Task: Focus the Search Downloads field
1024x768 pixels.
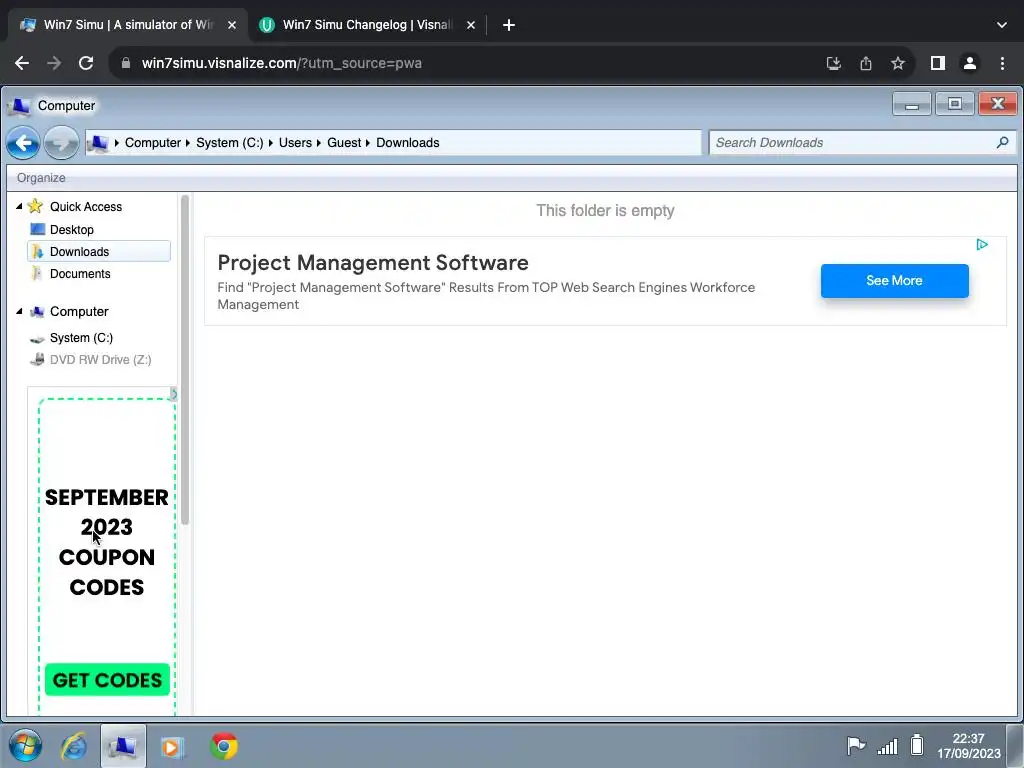Action: pos(862,142)
